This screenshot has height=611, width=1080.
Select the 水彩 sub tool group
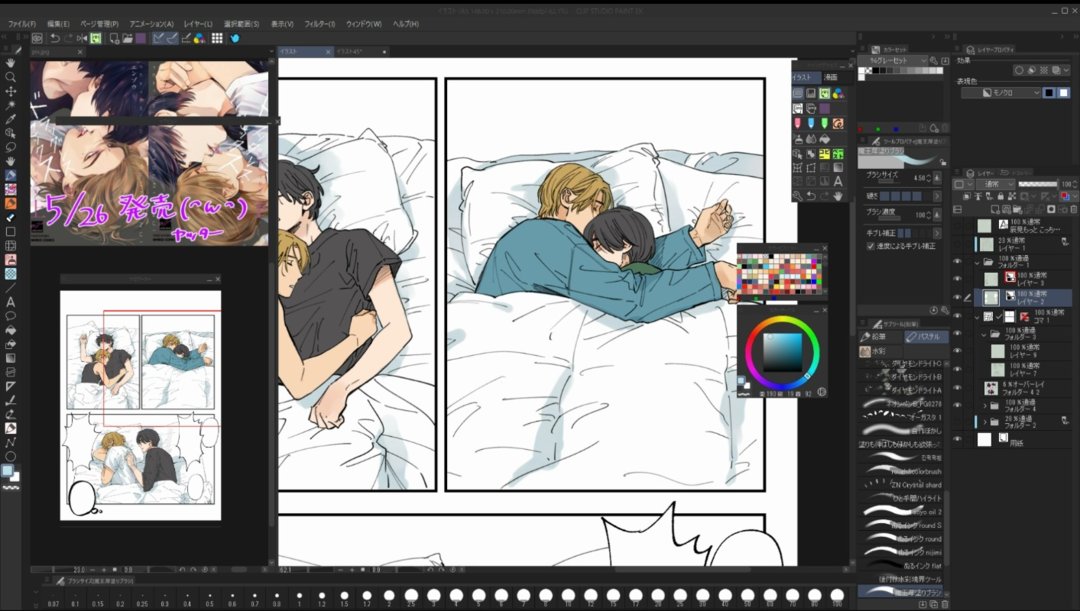[881, 351]
